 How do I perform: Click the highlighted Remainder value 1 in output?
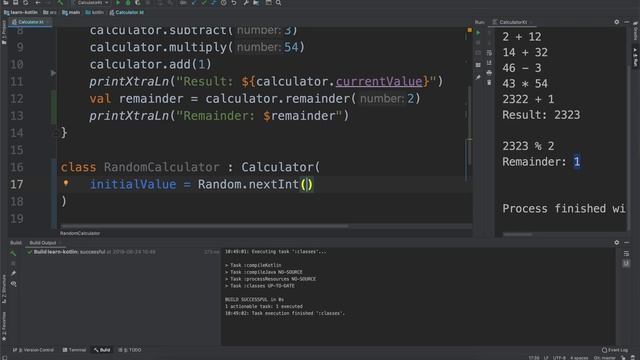pos(576,162)
